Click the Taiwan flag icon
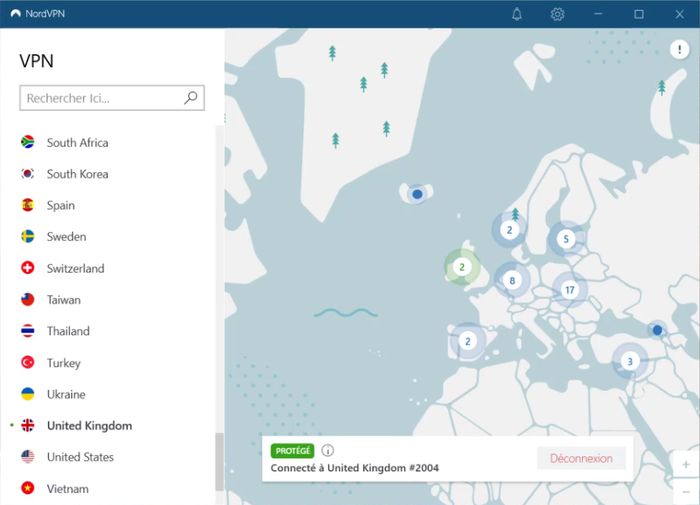Image resolution: width=700 pixels, height=505 pixels. tap(28, 299)
